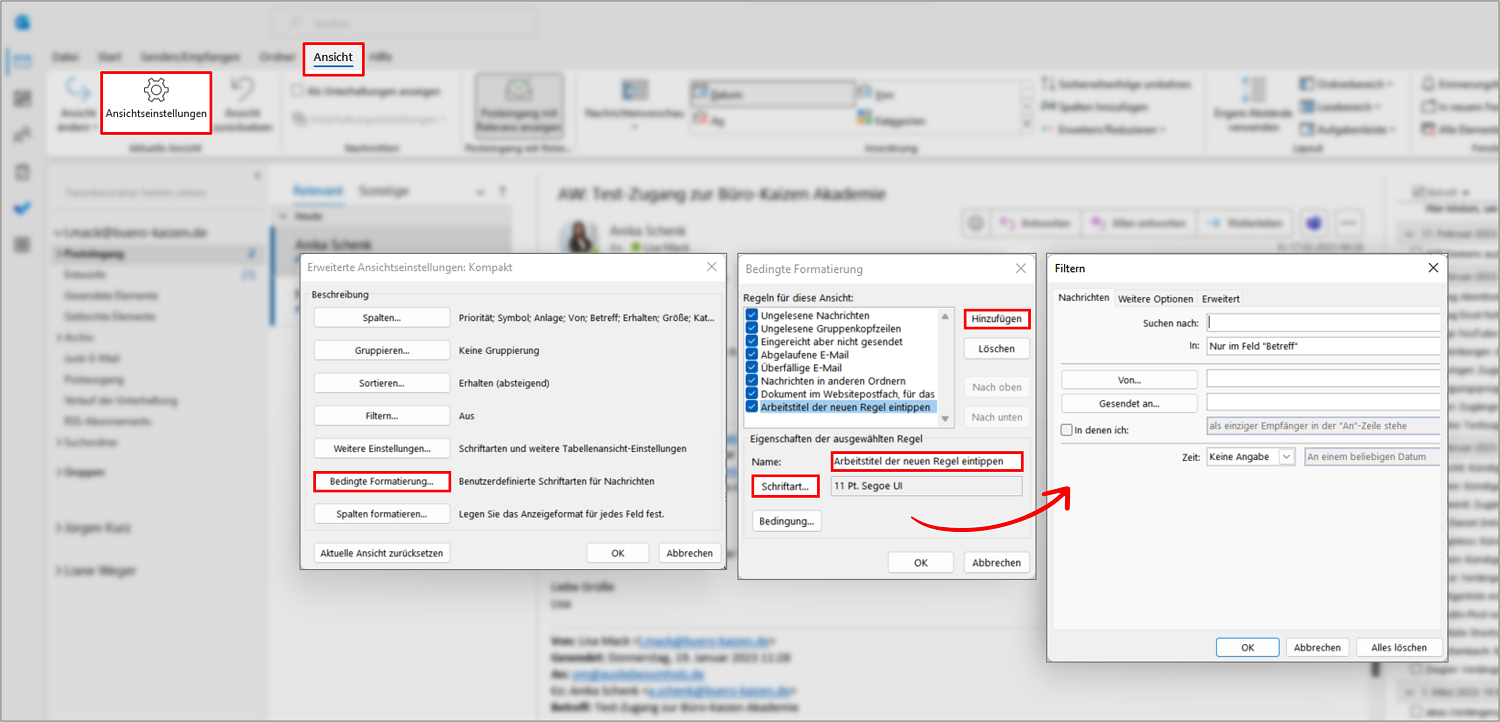Open the 'Von...' sender picker button

tap(1129, 380)
